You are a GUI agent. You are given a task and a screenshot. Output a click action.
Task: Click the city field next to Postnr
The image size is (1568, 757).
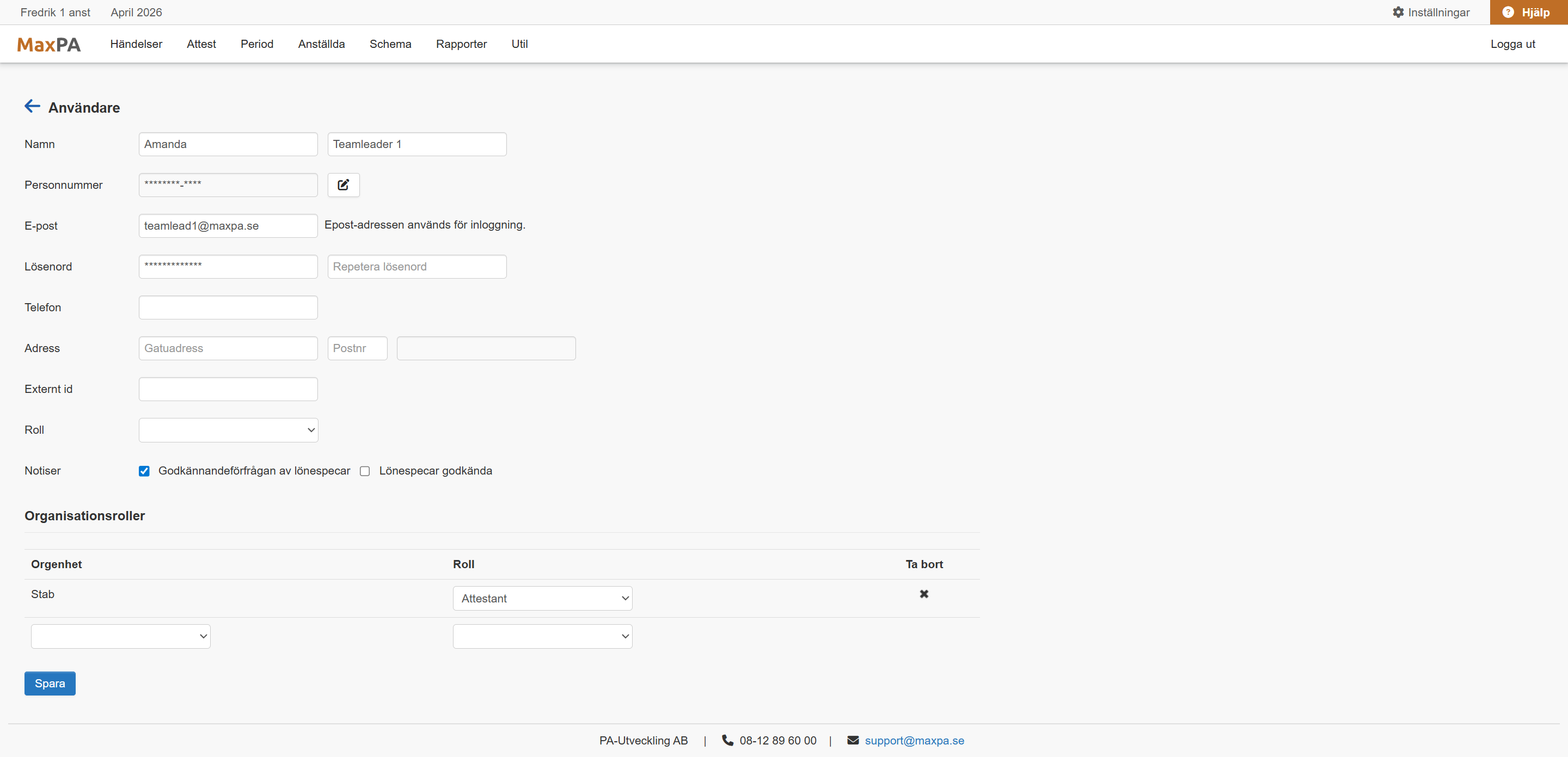[x=486, y=348]
